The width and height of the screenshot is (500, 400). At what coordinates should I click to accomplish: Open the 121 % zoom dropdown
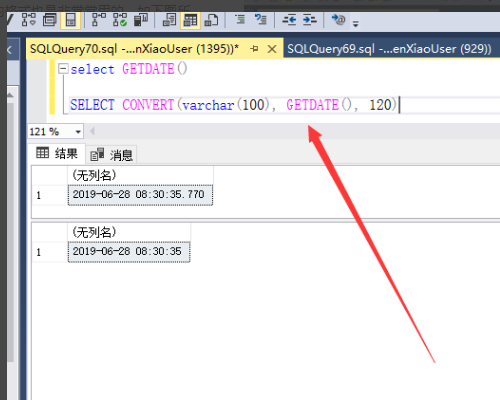click(x=78, y=132)
